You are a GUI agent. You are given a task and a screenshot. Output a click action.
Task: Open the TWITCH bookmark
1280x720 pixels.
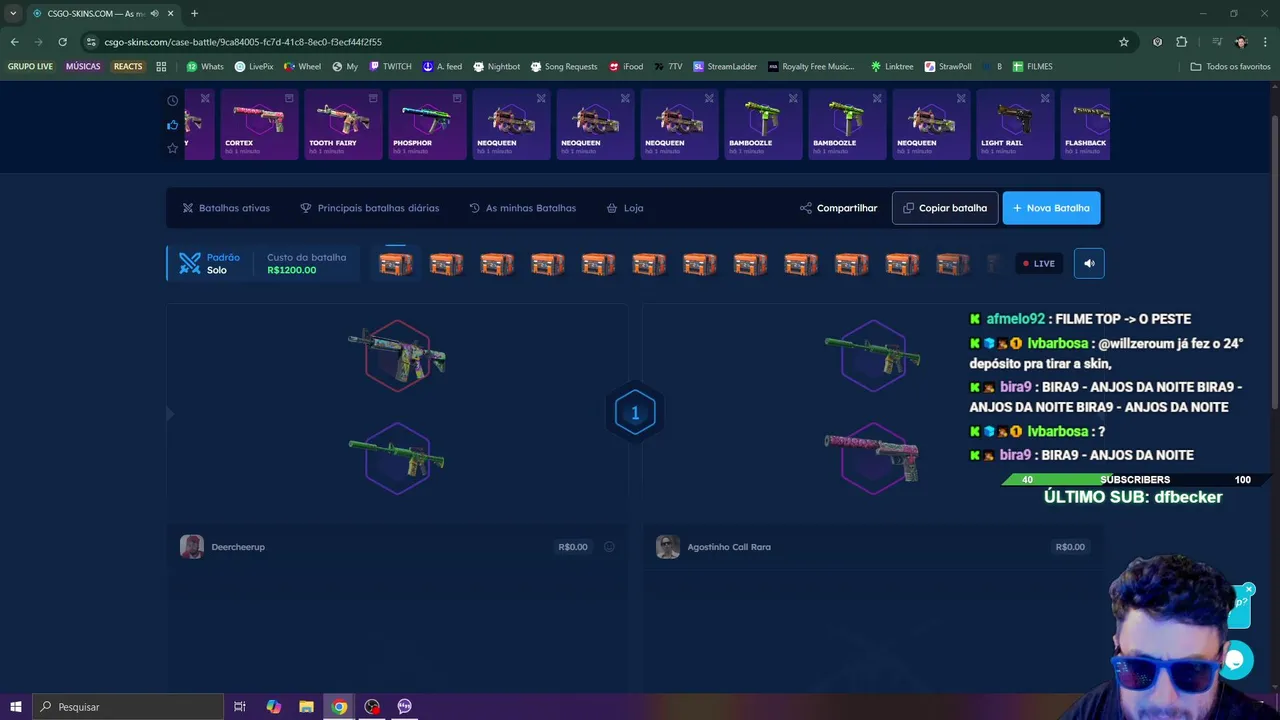(x=390, y=67)
